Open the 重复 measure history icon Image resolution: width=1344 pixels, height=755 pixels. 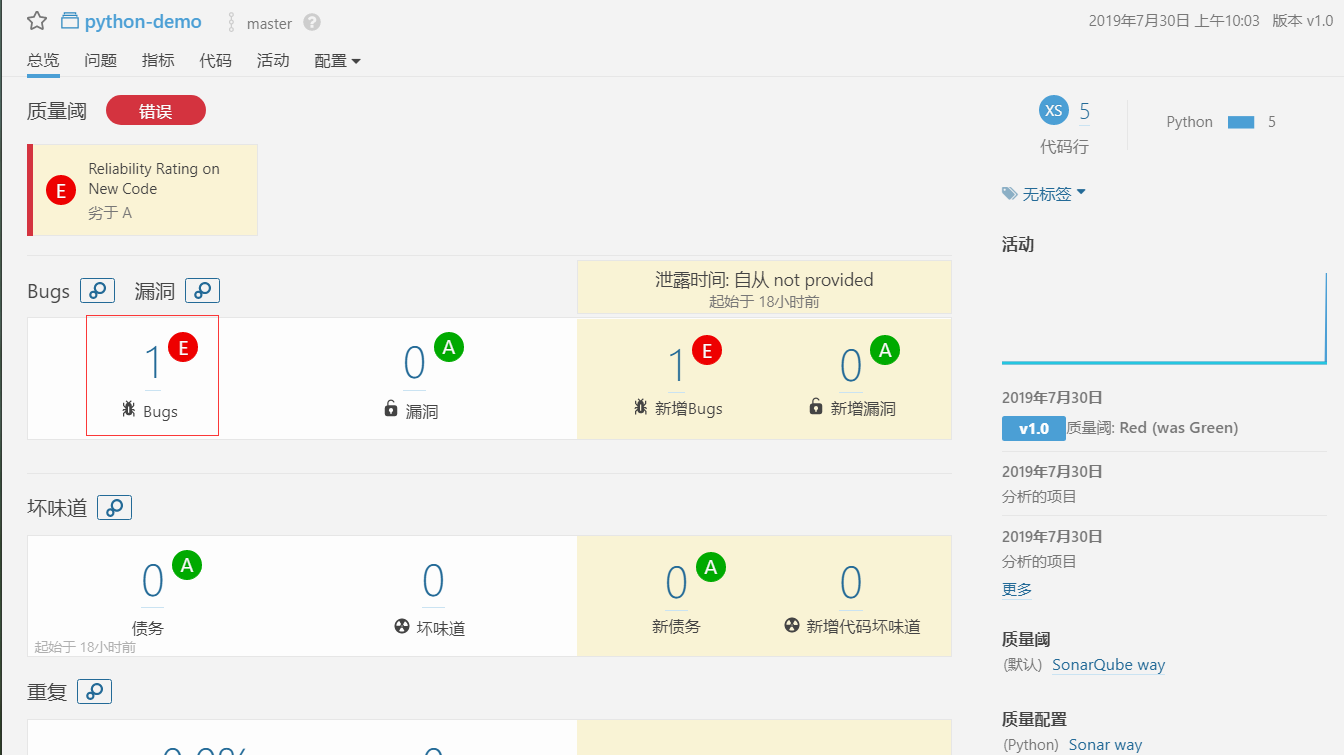pyautogui.click(x=94, y=691)
